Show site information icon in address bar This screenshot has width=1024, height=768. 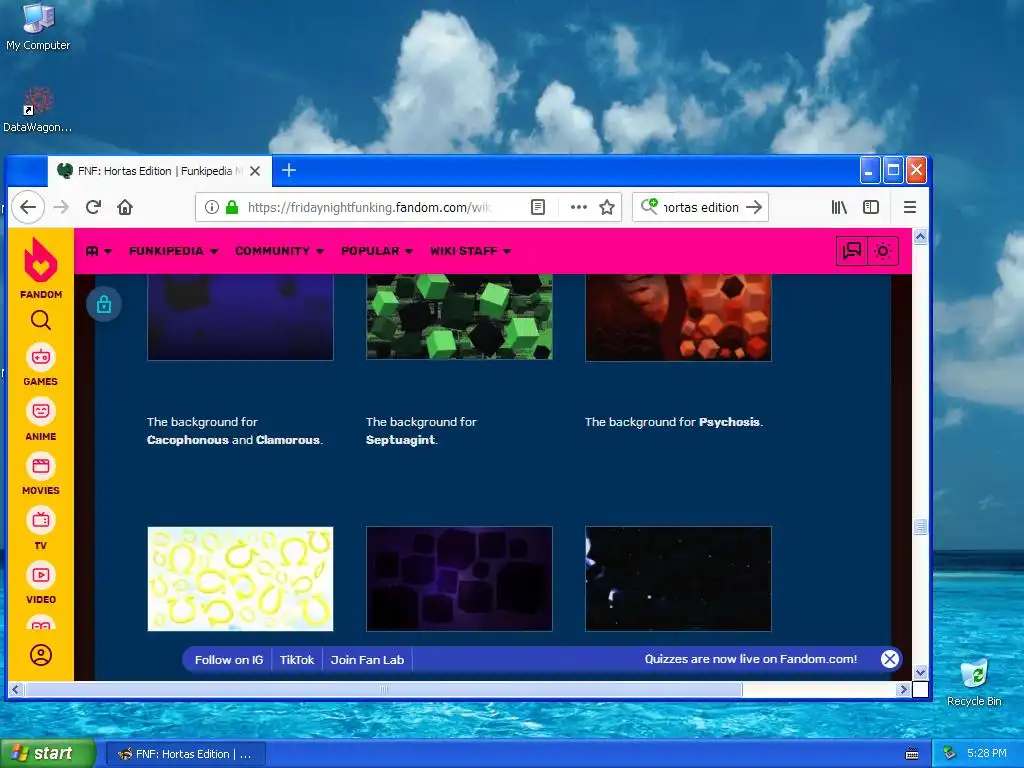click(212, 208)
